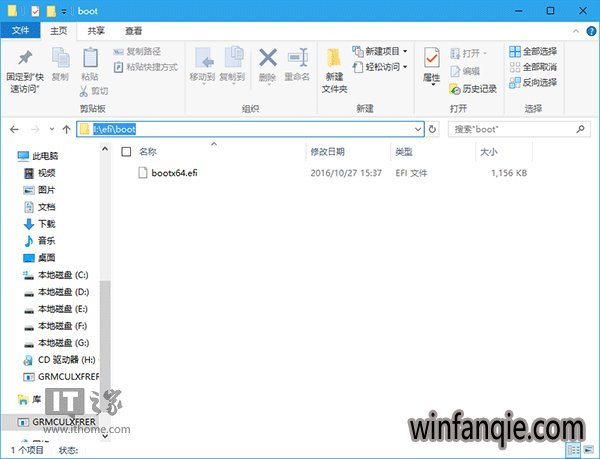Open Customize Quick Access Toolbar dropdown
The image size is (600, 459).
pyautogui.click(x=64, y=12)
